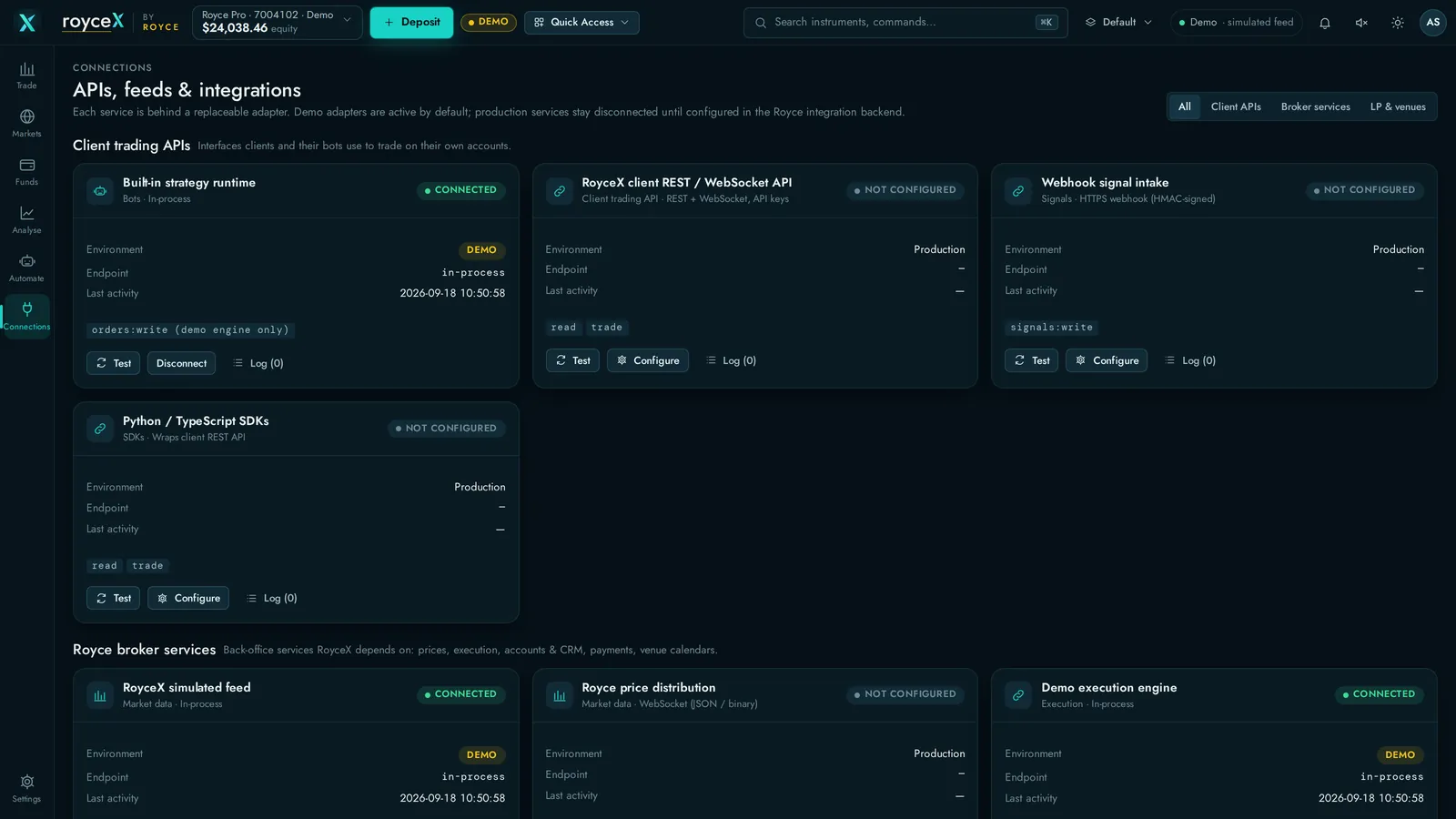
Task: Select the All filter tab
Action: click(1184, 106)
